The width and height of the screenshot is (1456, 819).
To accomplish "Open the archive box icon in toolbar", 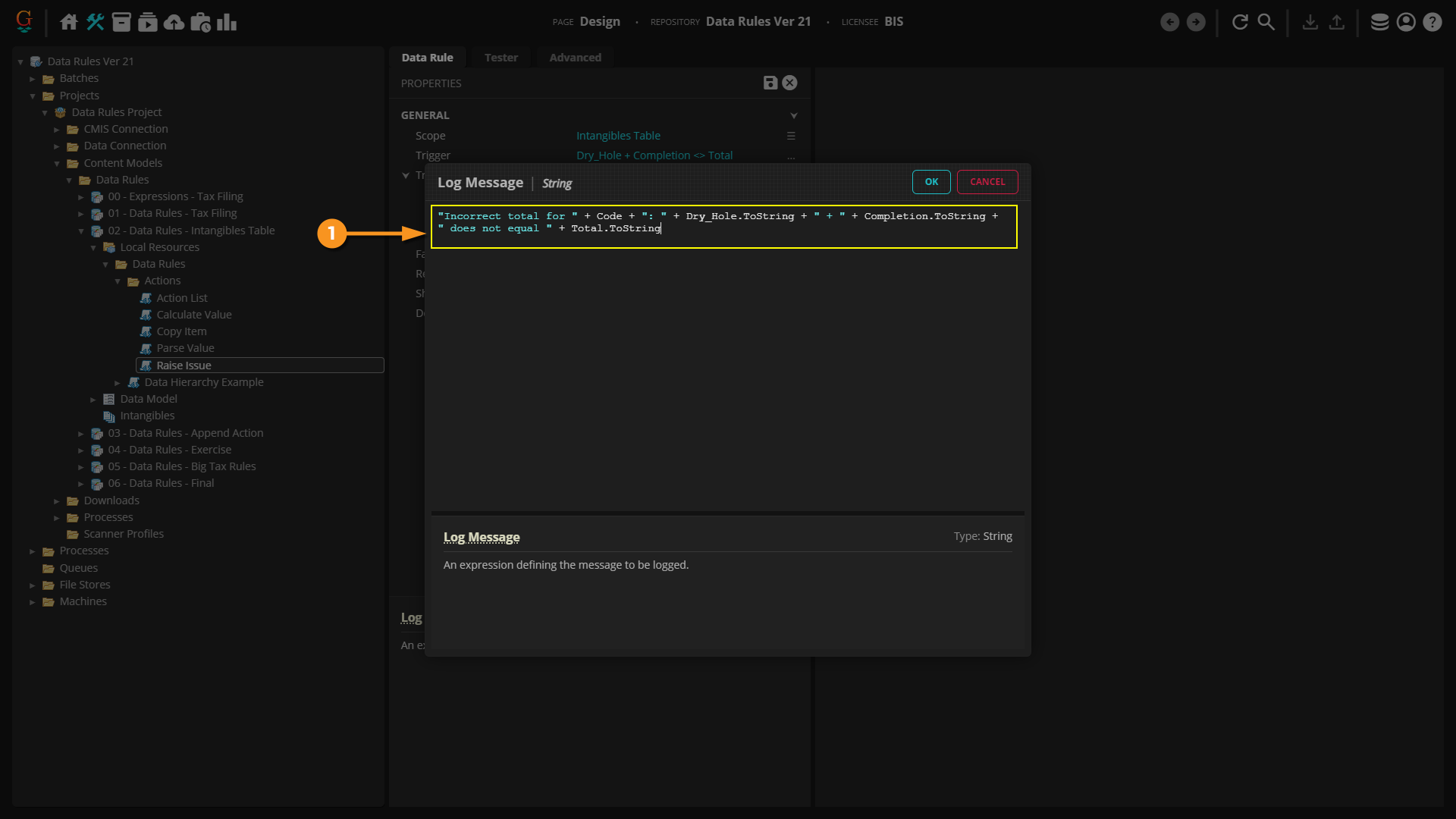I will pos(121,22).
